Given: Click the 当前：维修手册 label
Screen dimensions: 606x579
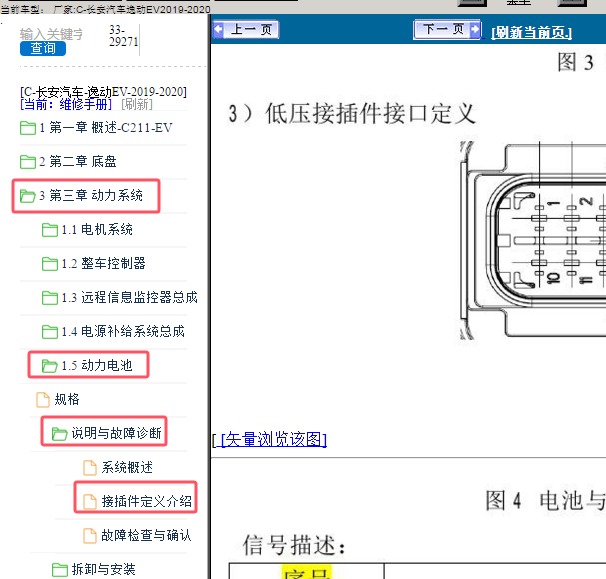Looking at the screenshot, I should click(66, 104).
